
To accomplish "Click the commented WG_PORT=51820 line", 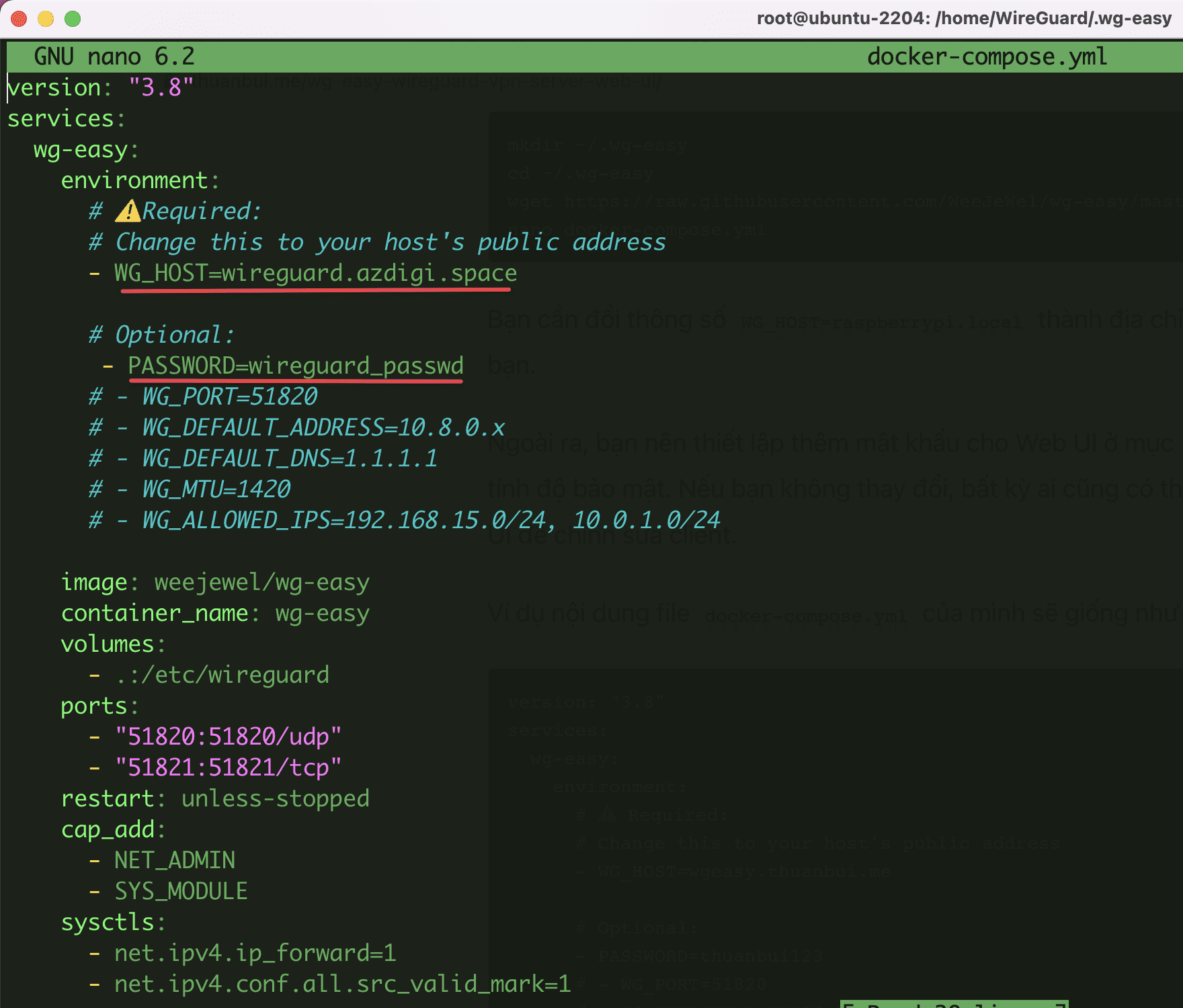I will tap(202, 396).
